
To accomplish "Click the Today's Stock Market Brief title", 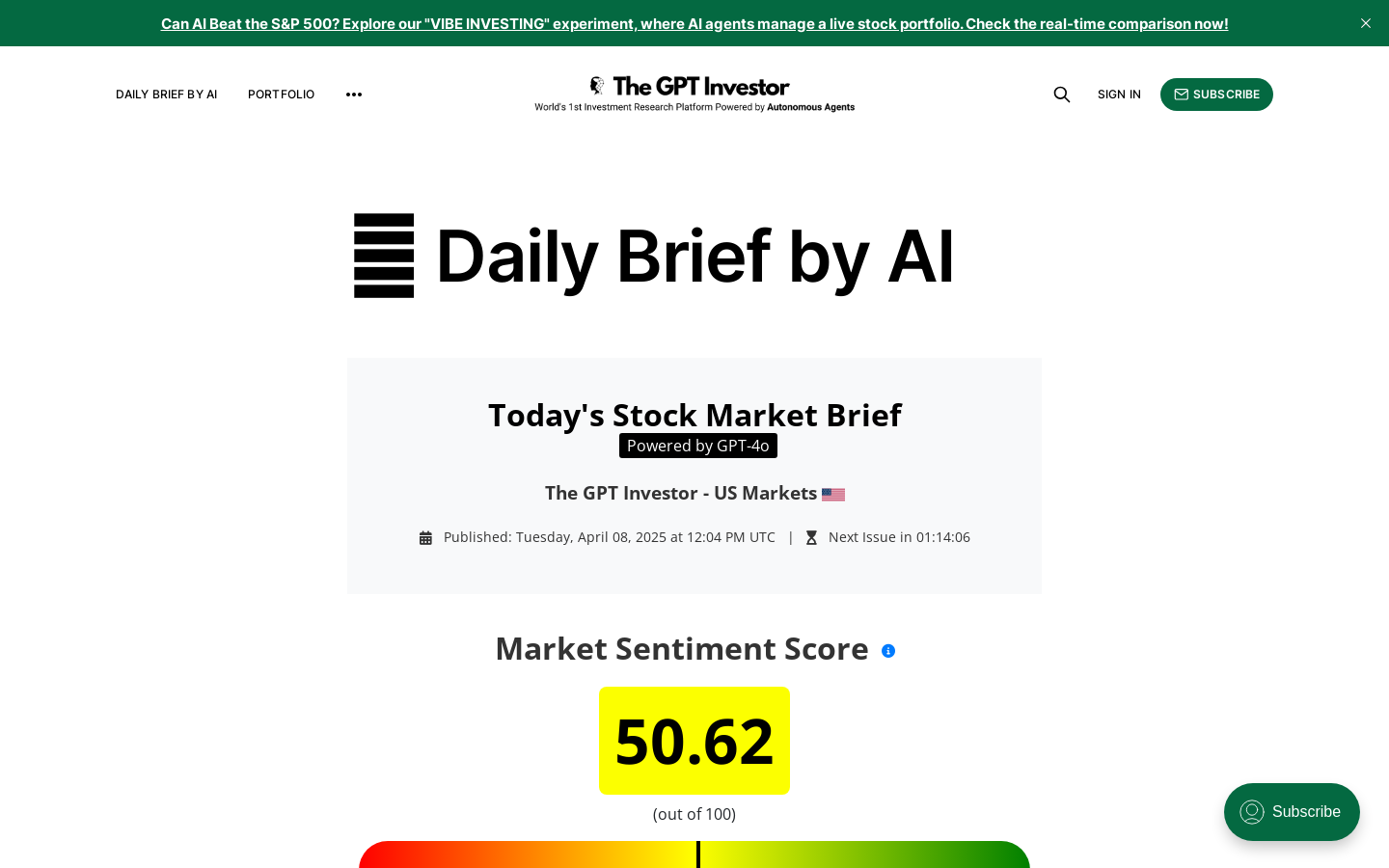I will coord(694,415).
